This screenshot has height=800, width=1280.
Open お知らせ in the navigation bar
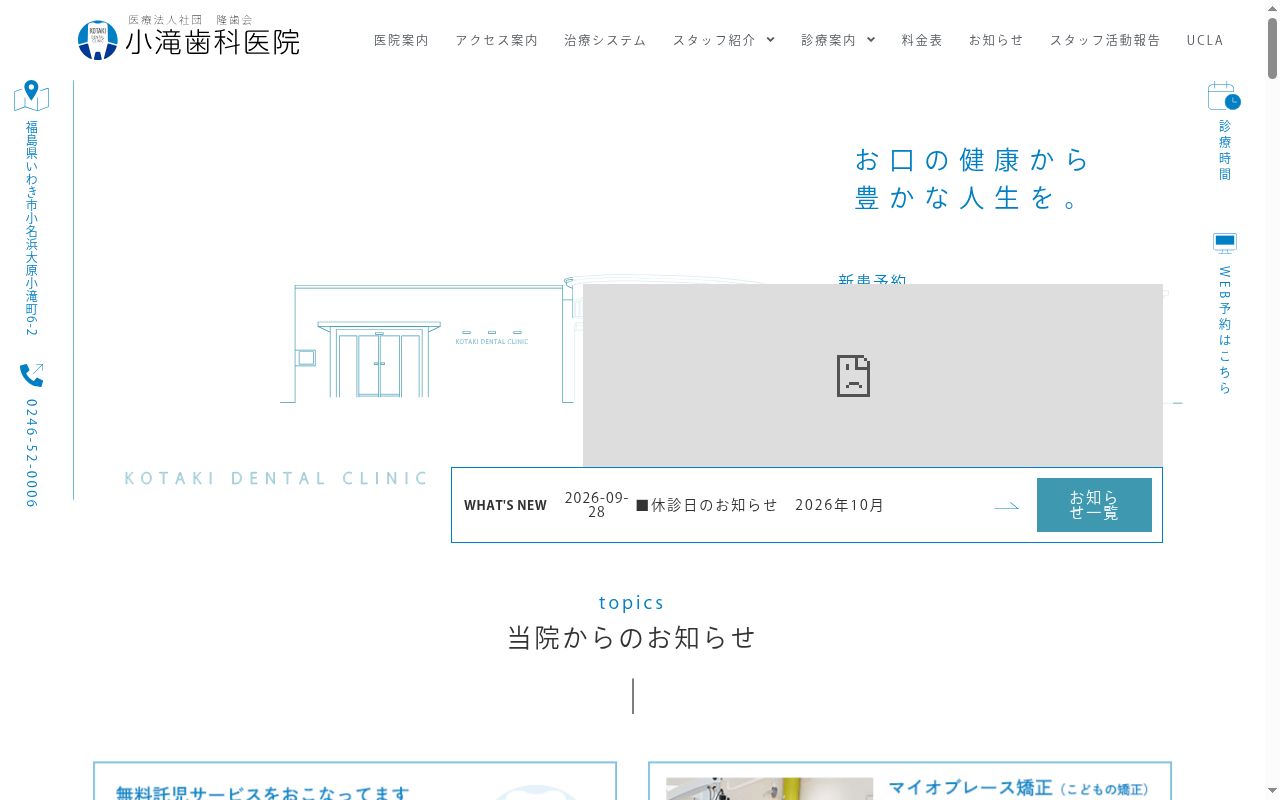pos(996,40)
